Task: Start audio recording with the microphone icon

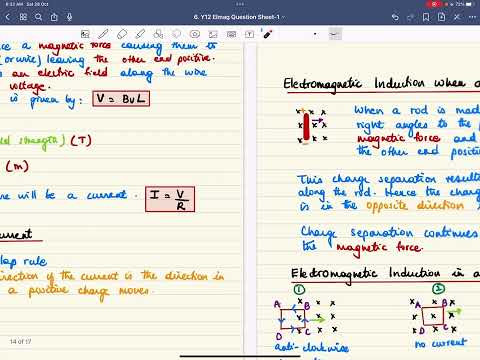Action: point(69,17)
